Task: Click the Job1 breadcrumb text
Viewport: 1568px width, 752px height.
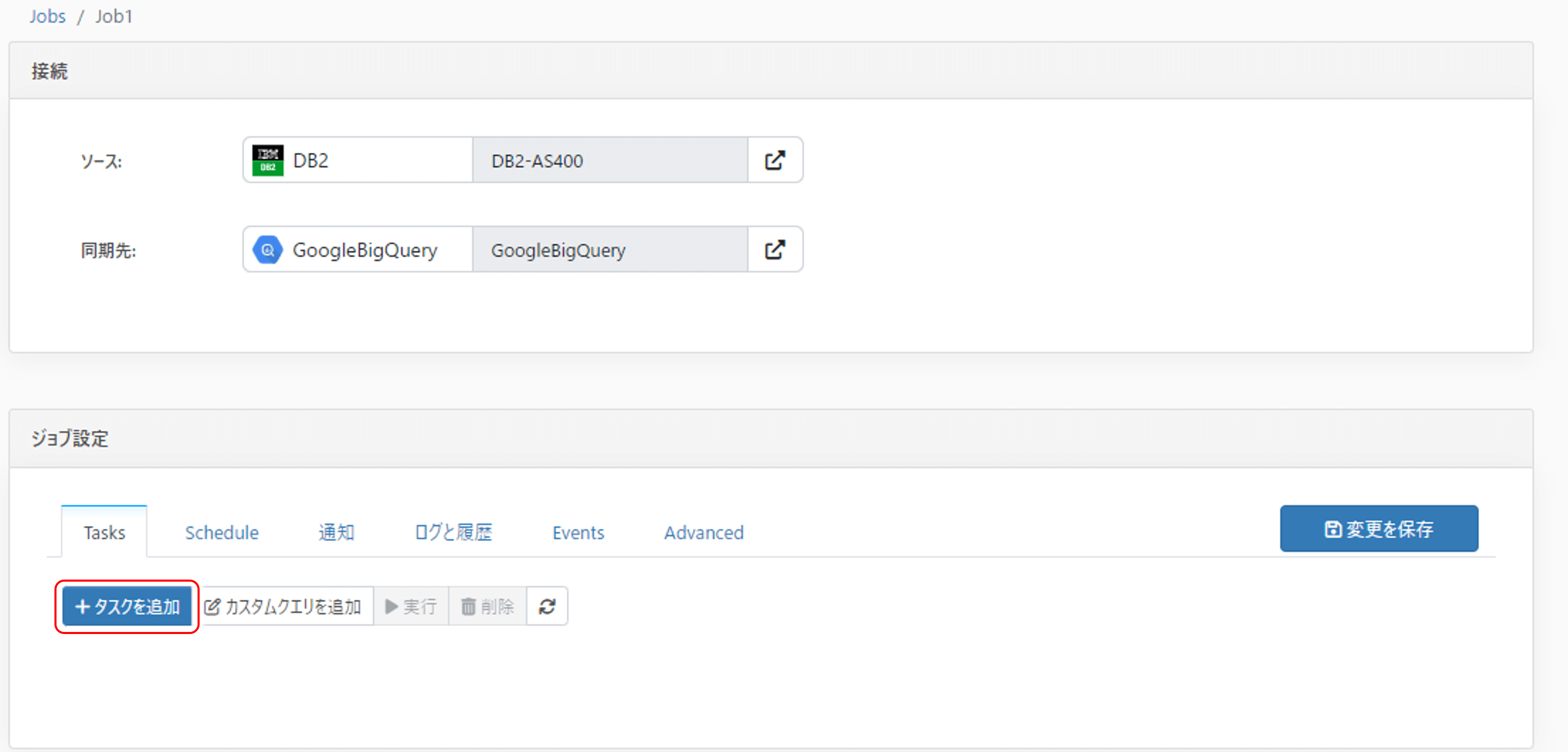Action: pos(114,17)
